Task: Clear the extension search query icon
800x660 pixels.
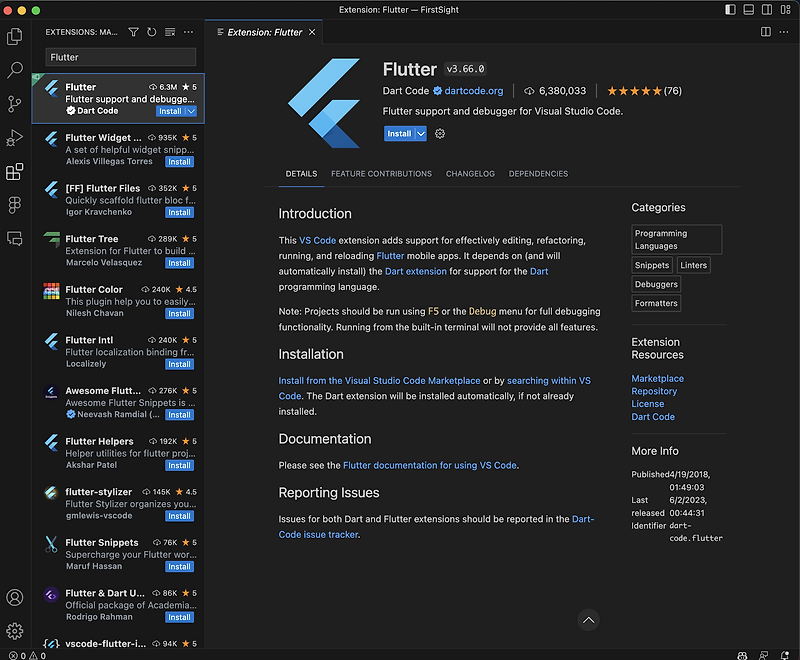Action: [x=171, y=32]
